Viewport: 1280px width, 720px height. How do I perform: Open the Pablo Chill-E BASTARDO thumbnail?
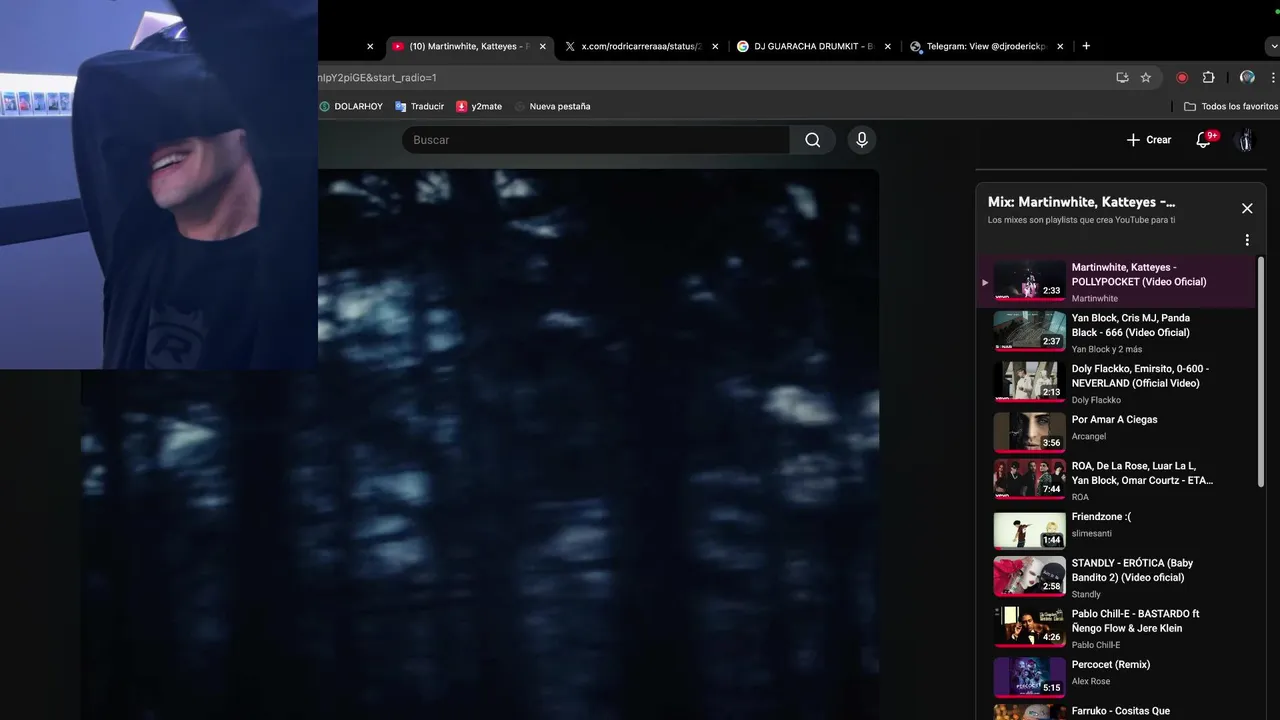pyautogui.click(x=1029, y=627)
